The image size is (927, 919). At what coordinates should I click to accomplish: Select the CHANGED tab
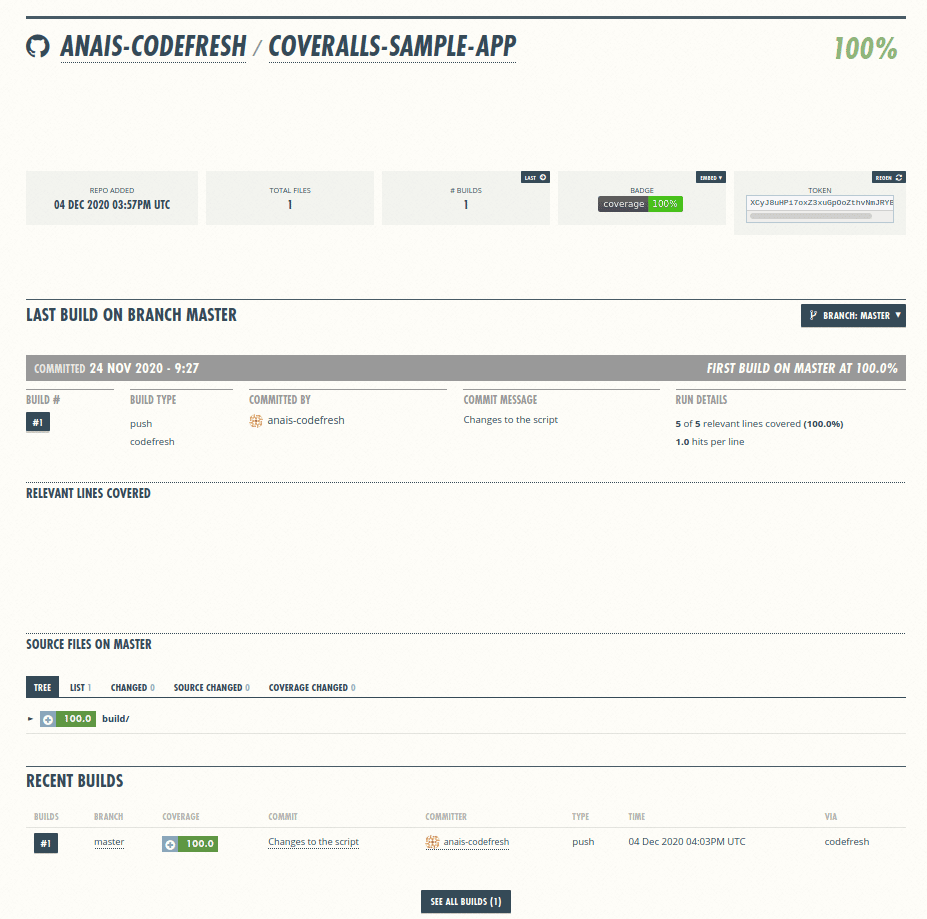click(130, 687)
